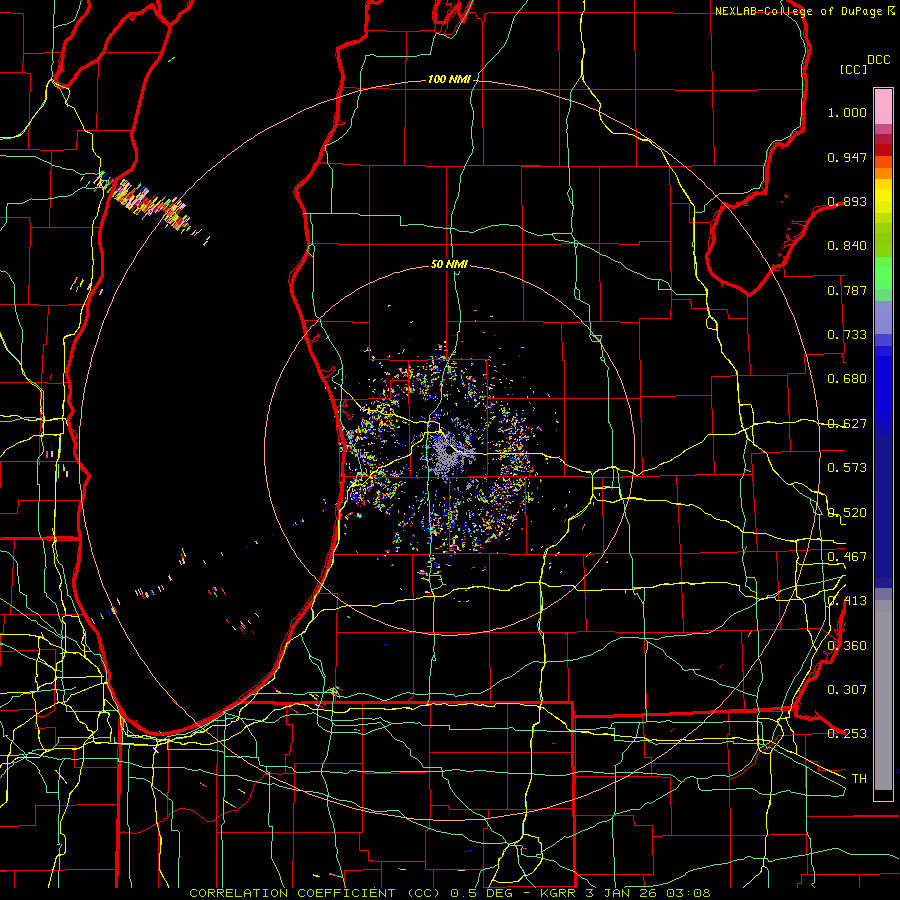Viewport: 900px width, 900px height.
Task: Select the 1.000 scale value
Action: [x=847, y=112]
